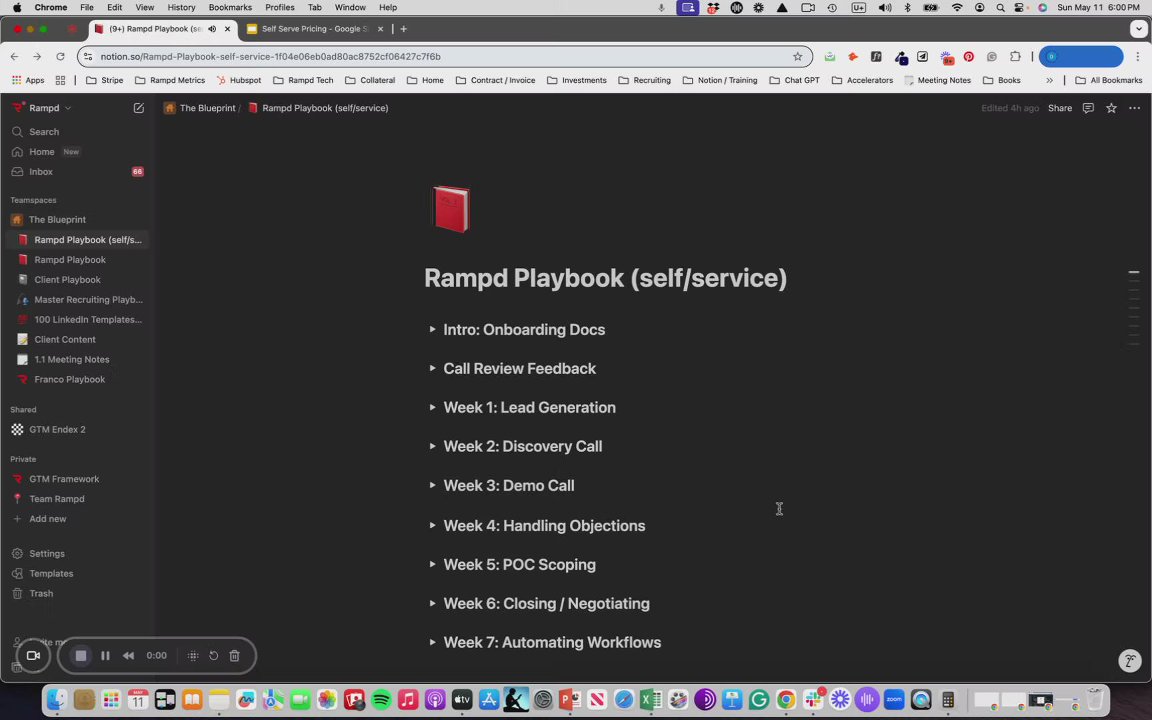
Task: Click the recorder camera icon
Action: pyautogui.click(x=33, y=655)
